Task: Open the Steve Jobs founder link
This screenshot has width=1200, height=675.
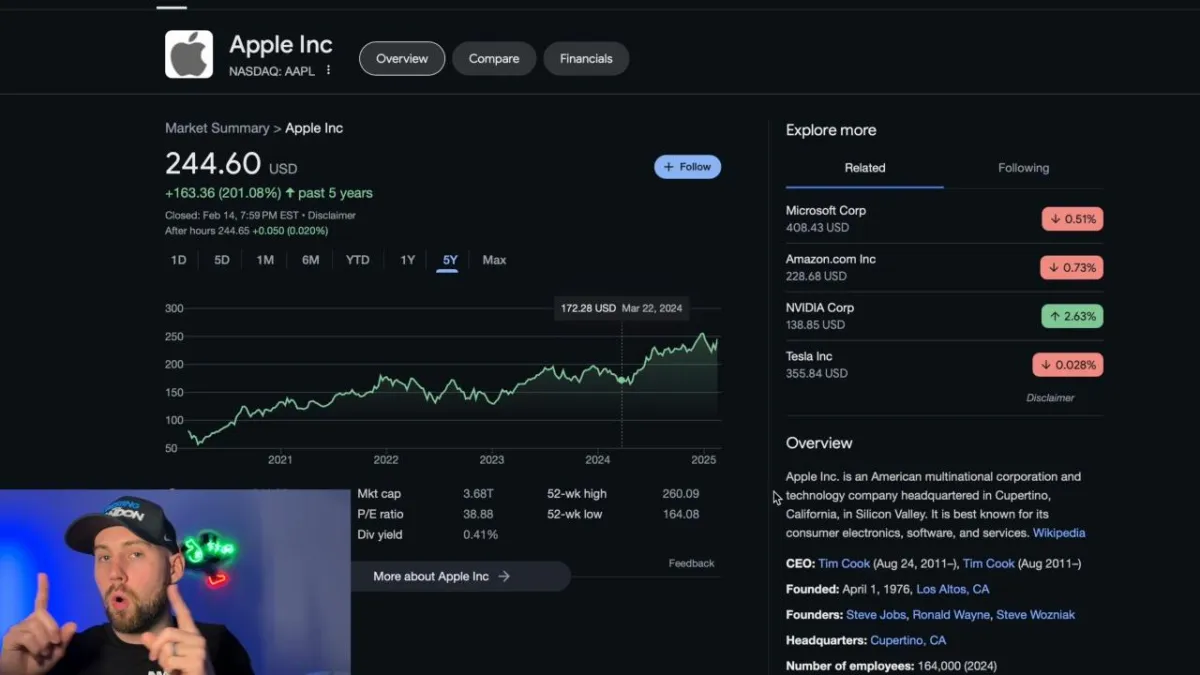Action: point(876,615)
